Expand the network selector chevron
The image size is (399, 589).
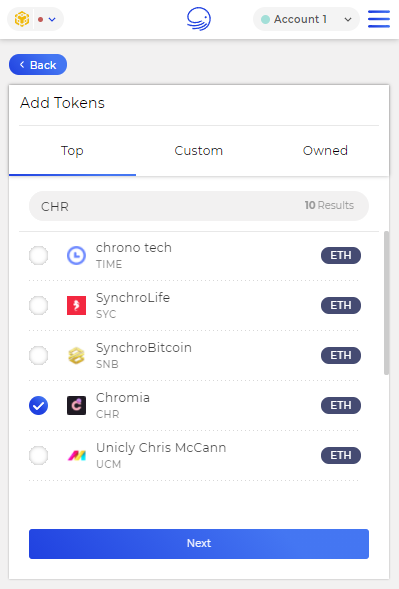[x=52, y=19]
